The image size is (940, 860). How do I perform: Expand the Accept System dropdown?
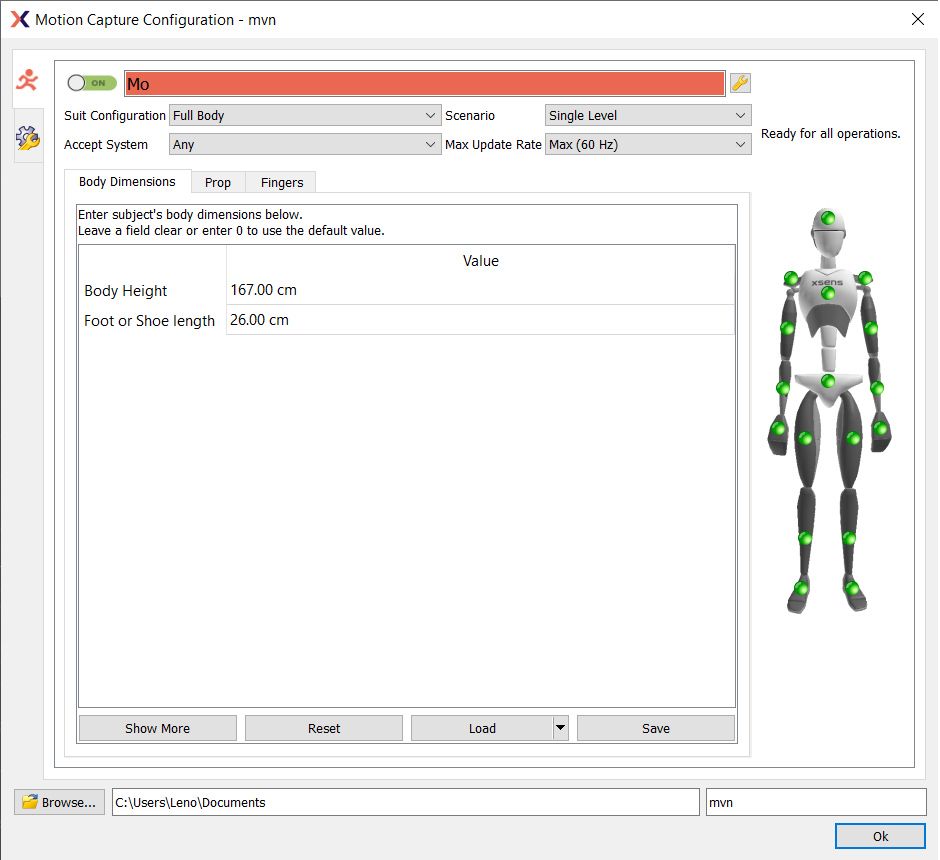pos(304,145)
